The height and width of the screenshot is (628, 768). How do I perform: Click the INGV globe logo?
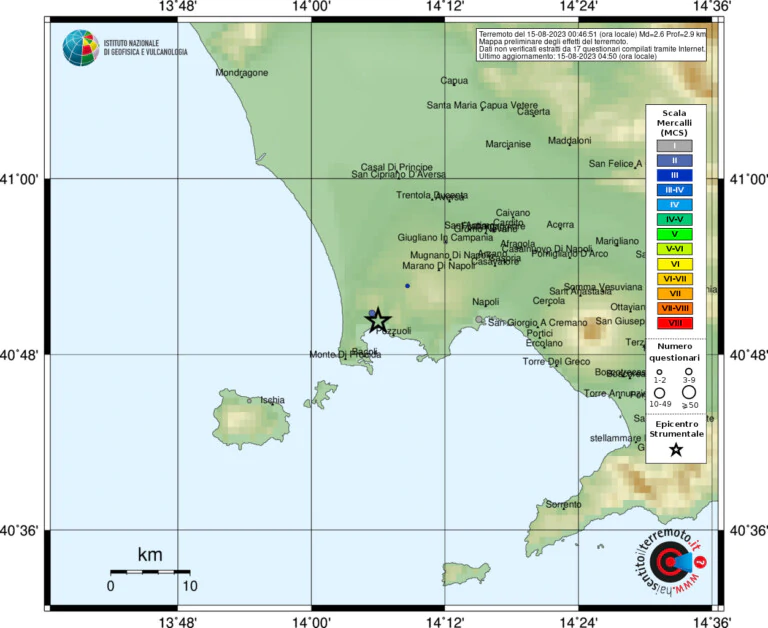80,48
